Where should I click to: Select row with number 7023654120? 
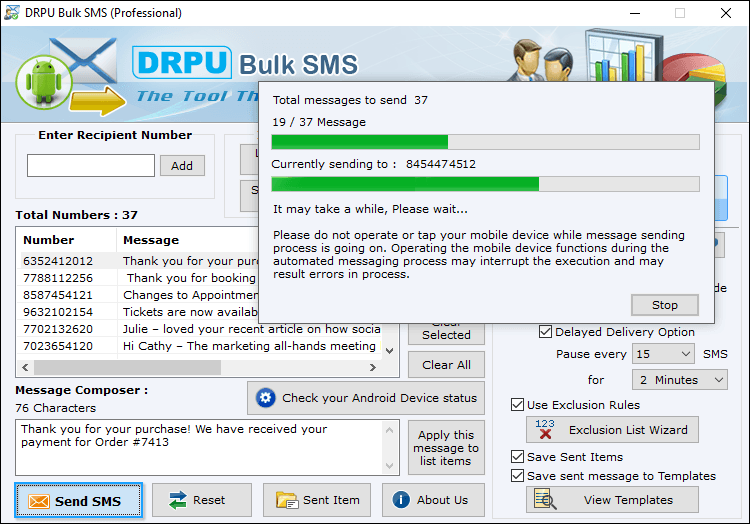201,346
